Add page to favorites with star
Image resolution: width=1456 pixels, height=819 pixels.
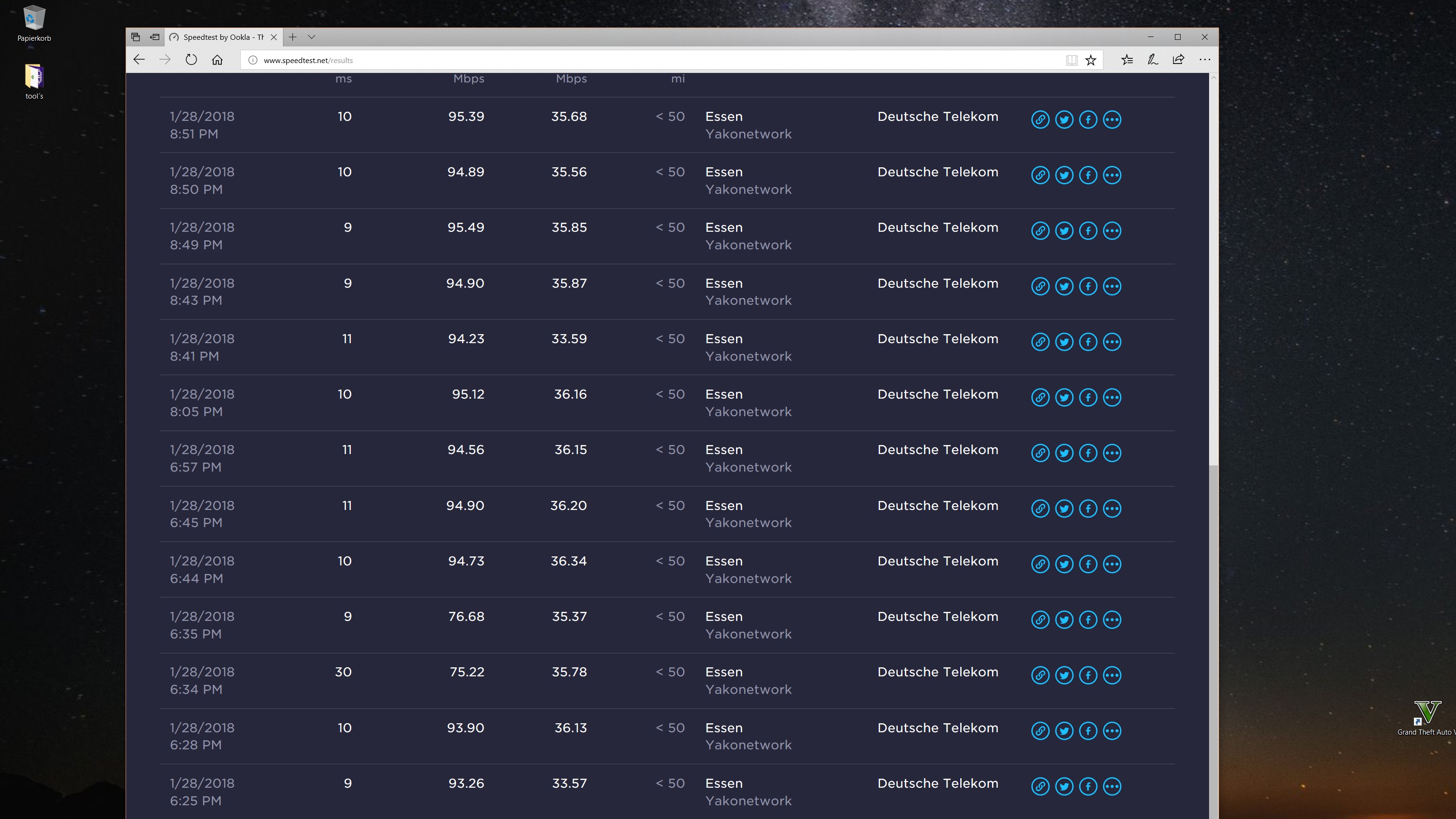point(1090,60)
